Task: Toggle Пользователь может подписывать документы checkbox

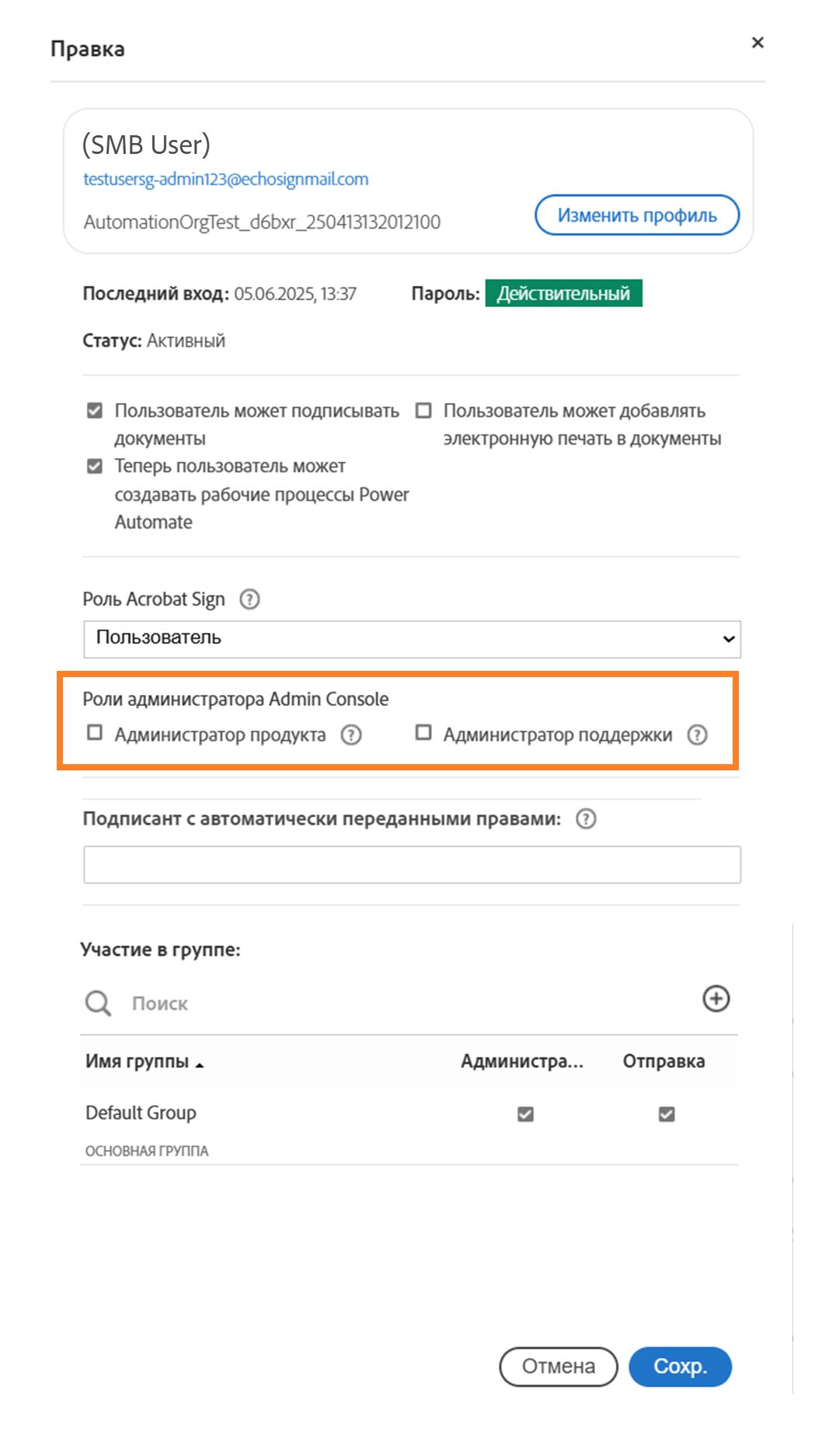Action: [95, 410]
